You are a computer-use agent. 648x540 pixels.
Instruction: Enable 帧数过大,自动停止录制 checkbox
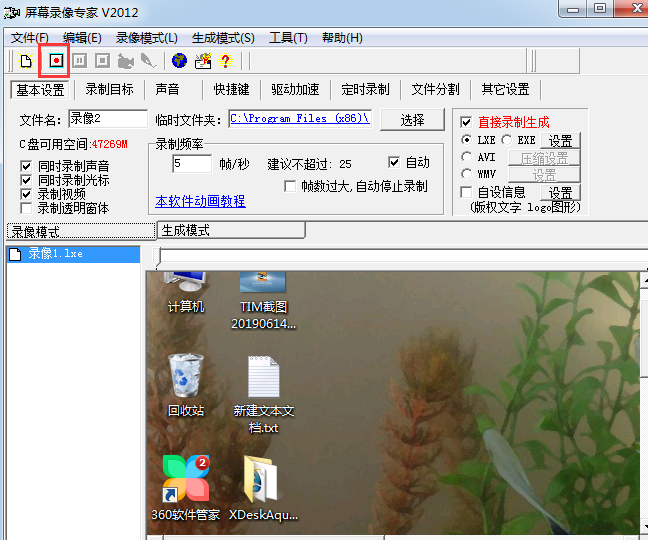290,187
